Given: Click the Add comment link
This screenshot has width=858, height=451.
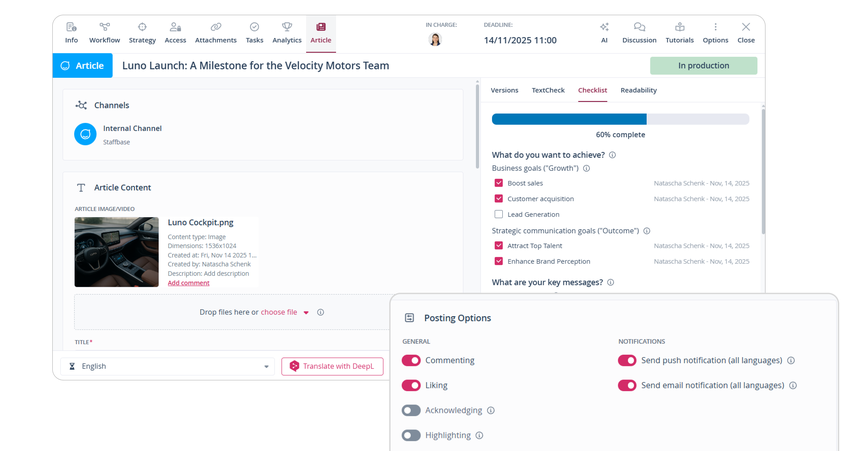Looking at the screenshot, I should (x=188, y=283).
